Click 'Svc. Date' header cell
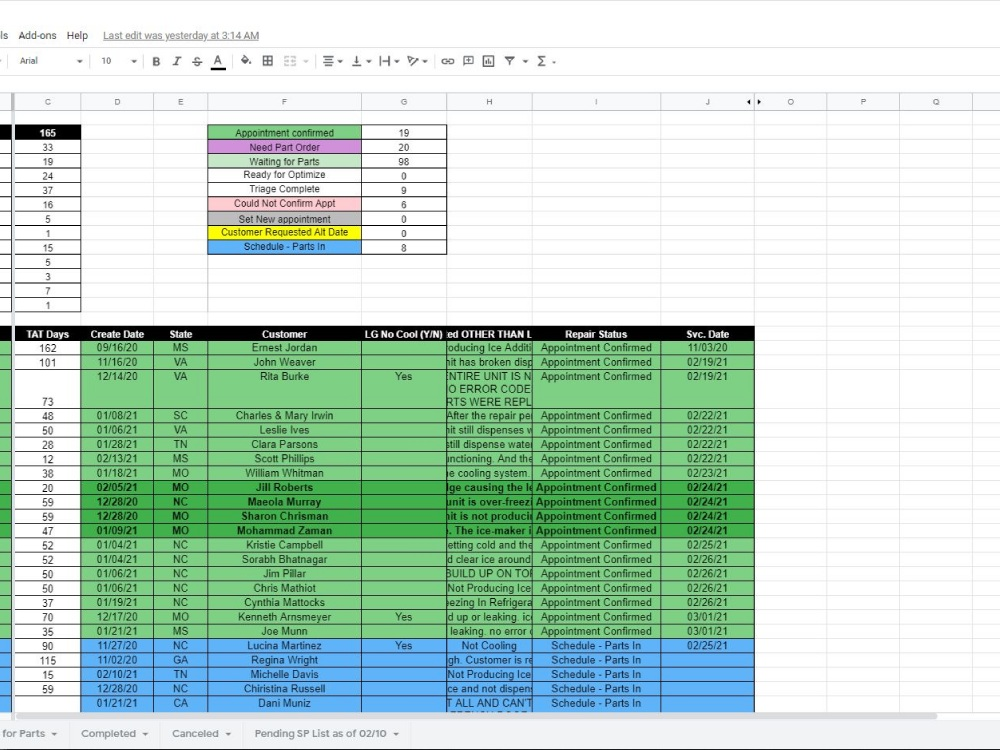Screen dimensions: 1000x750 point(707,334)
